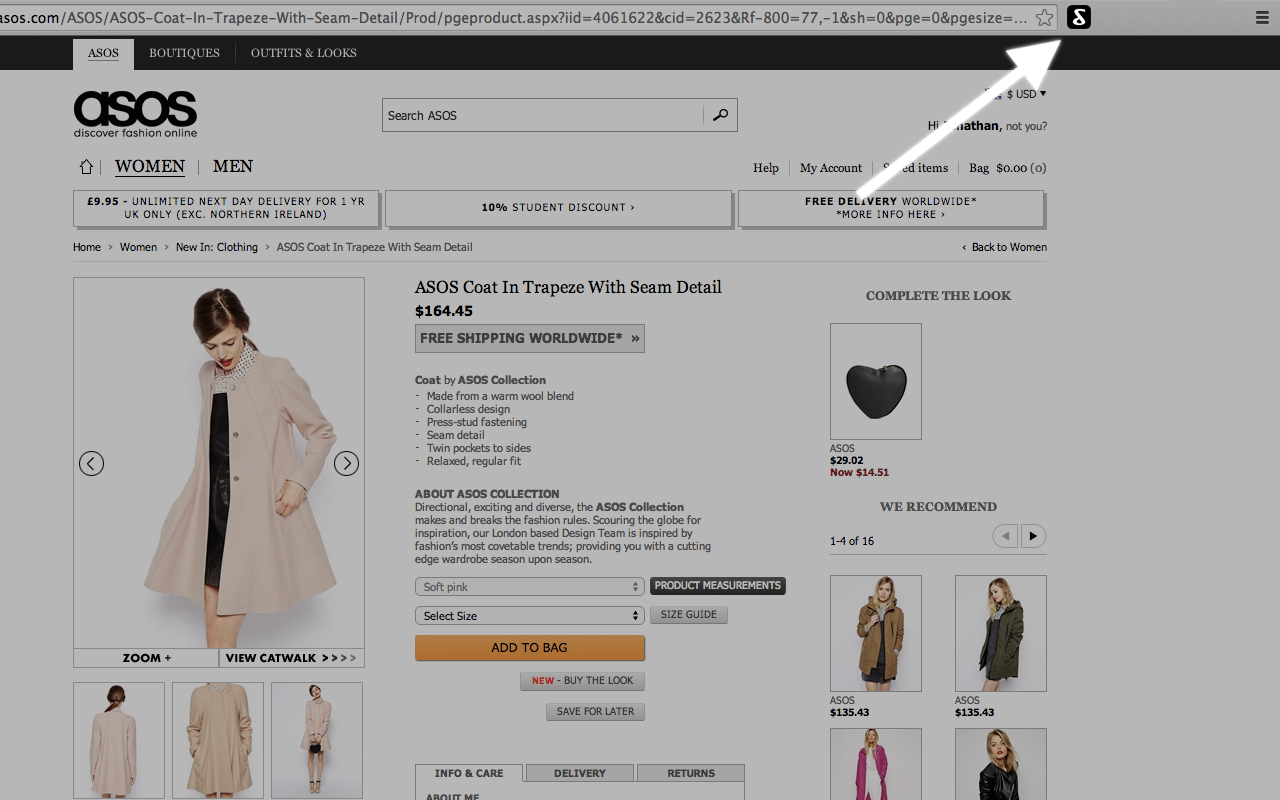Show next product image arrow
The height and width of the screenshot is (800, 1280).
(346, 463)
